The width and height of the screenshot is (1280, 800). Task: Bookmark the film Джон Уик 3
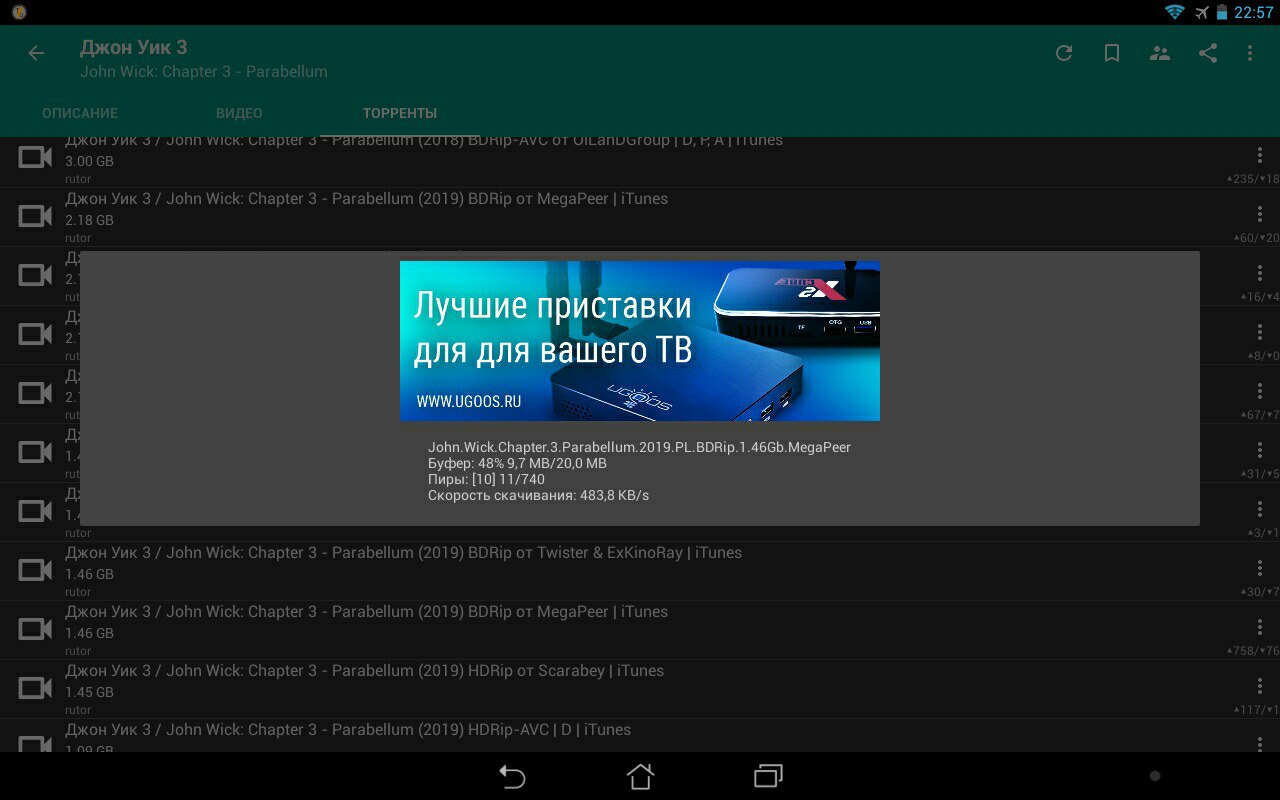(1112, 53)
